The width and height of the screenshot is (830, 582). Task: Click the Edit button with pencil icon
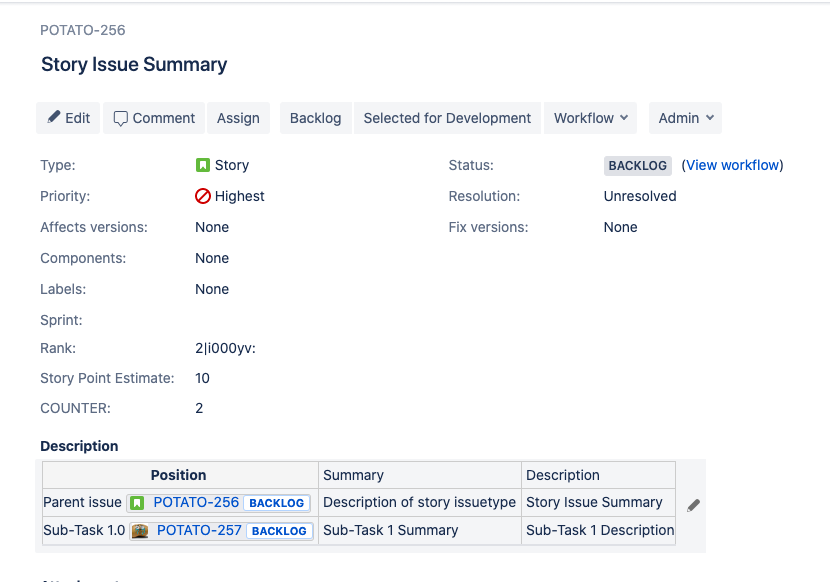[x=68, y=118]
